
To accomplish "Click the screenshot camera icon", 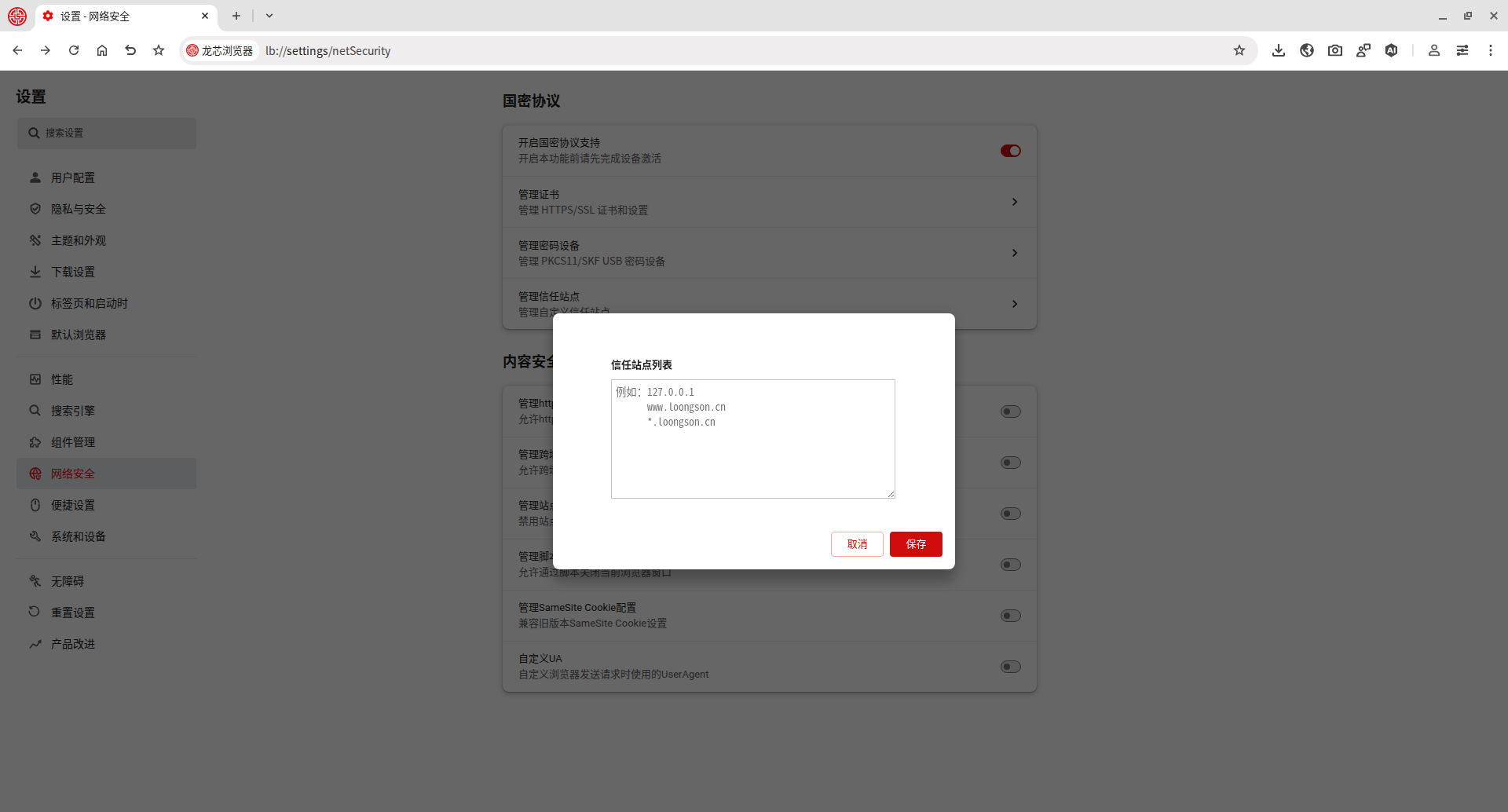I will [1335, 50].
